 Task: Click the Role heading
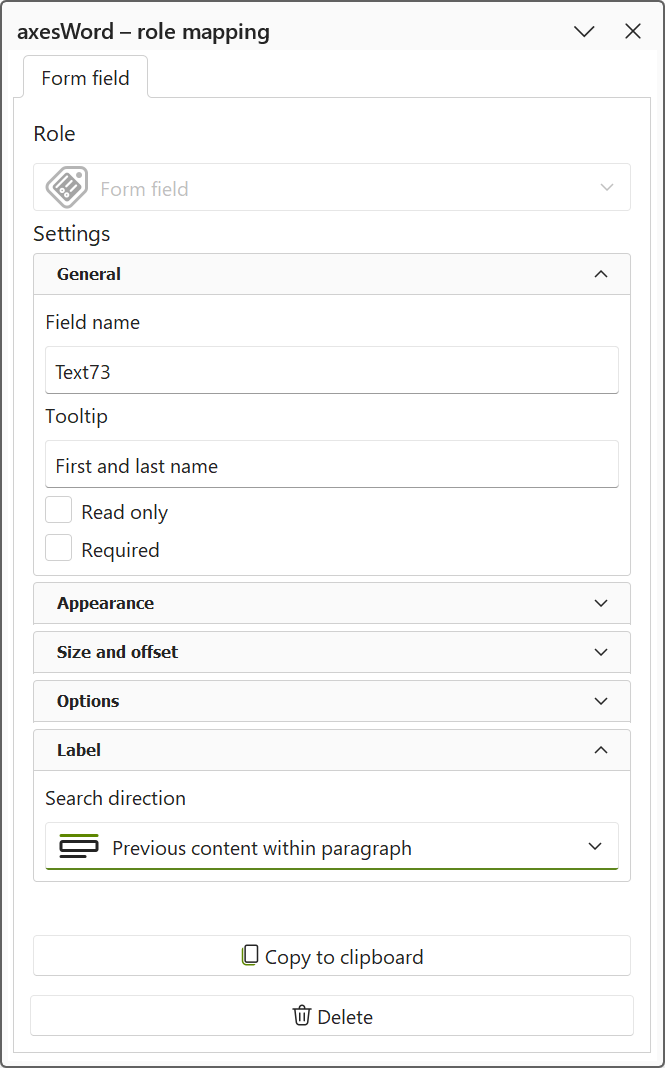click(x=54, y=134)
